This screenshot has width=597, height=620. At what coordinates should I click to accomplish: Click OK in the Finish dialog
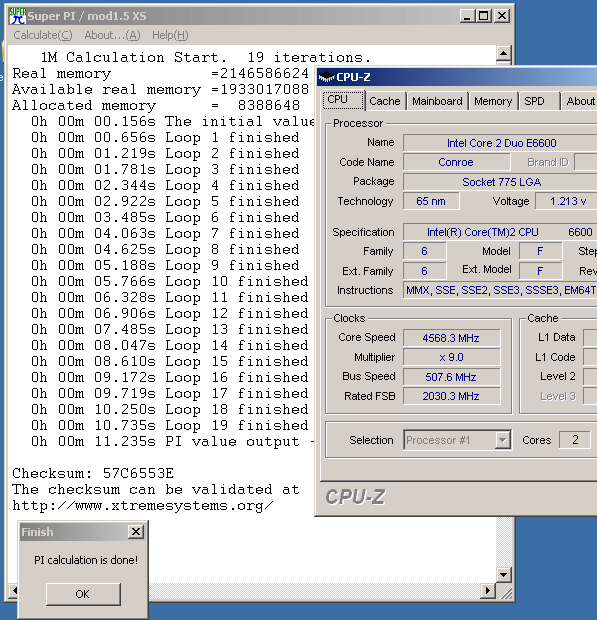tap(83, 594)
